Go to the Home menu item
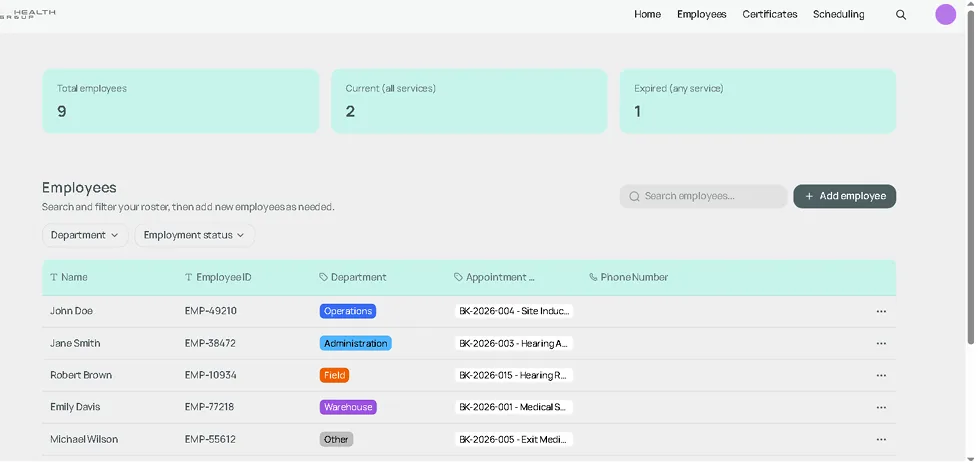 (x=647, y=14)
